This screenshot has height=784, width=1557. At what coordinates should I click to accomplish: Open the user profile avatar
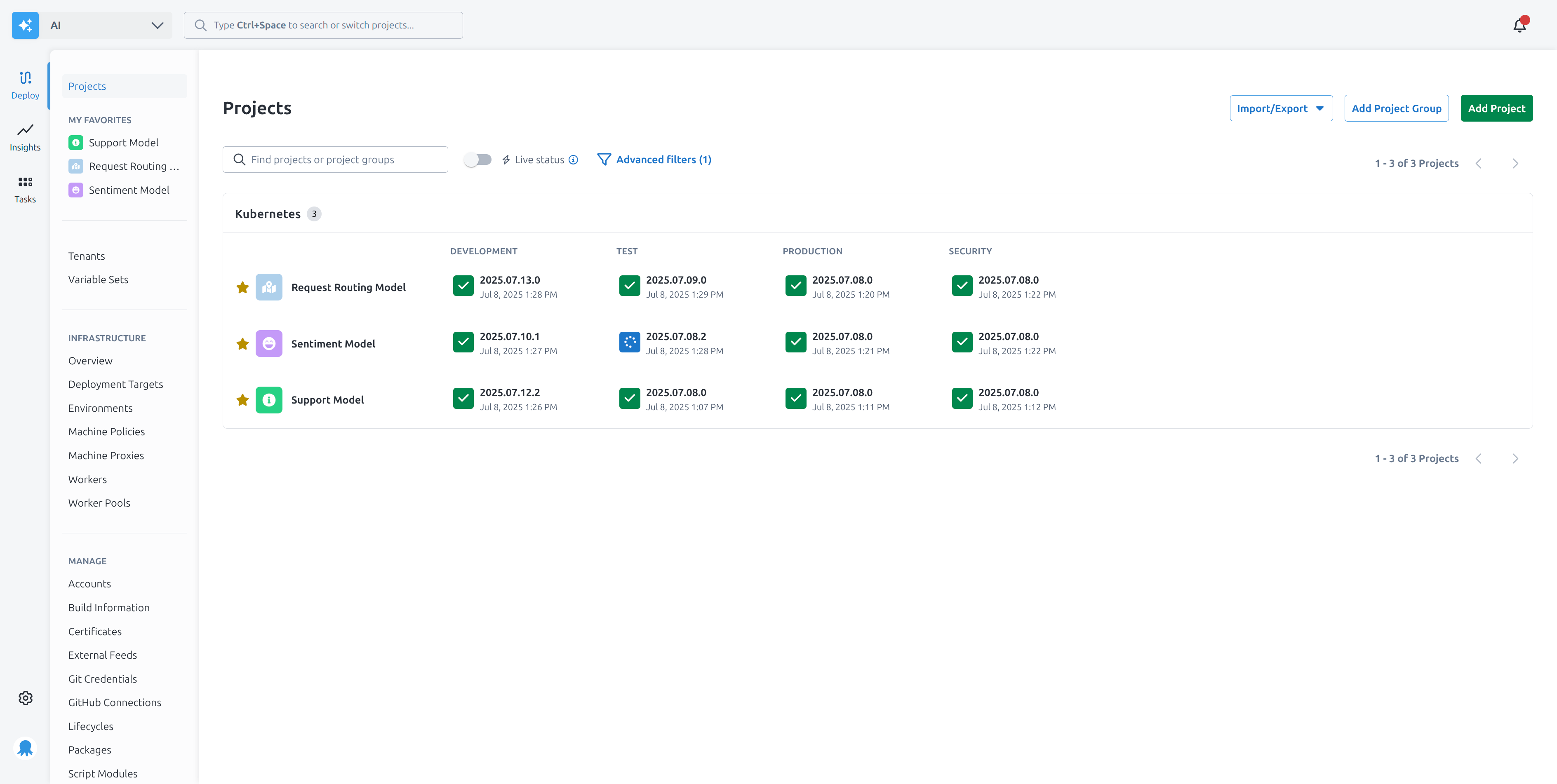(x=26, y=749)
